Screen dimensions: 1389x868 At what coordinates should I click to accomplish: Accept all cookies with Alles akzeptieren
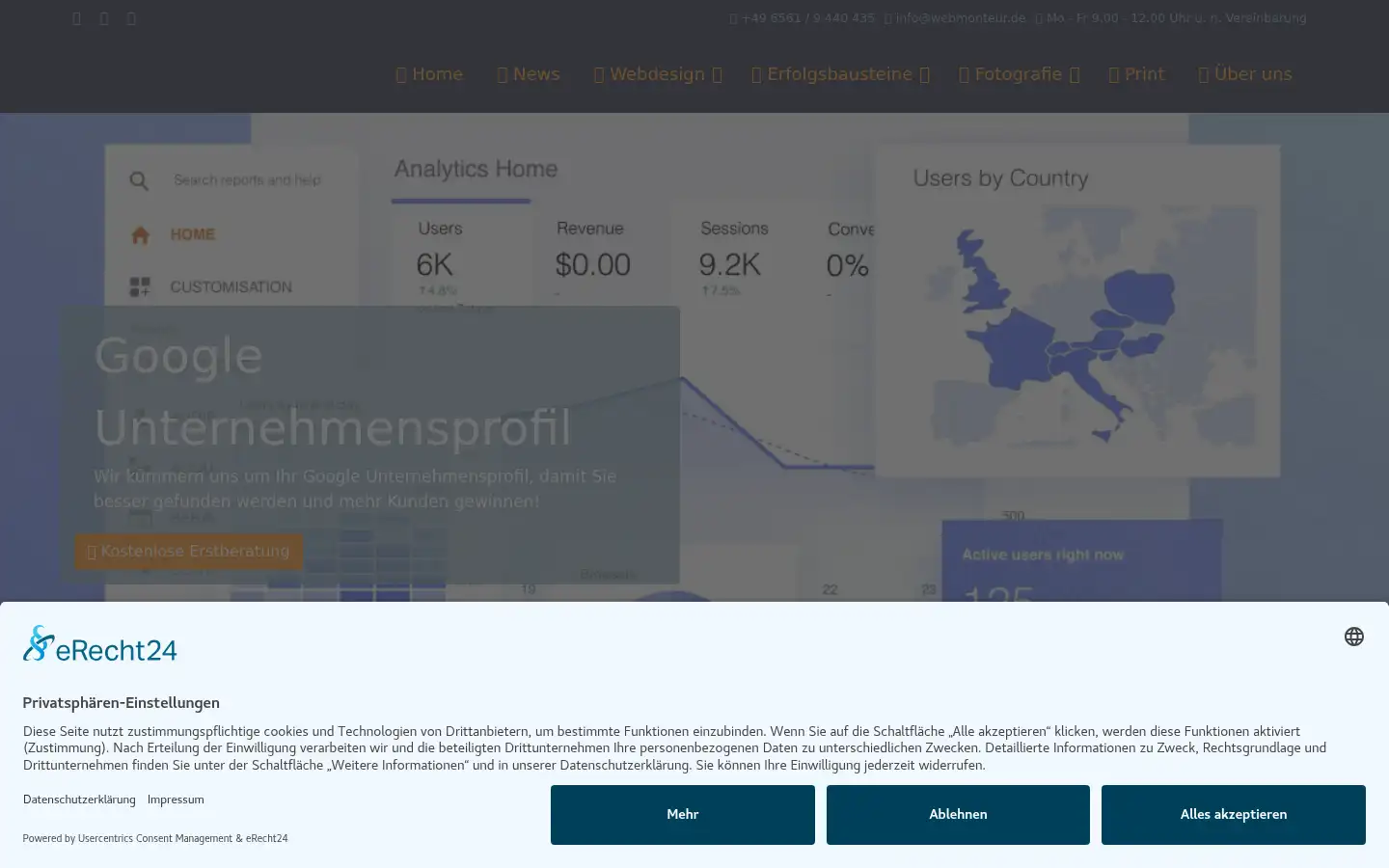[1234, 815]
